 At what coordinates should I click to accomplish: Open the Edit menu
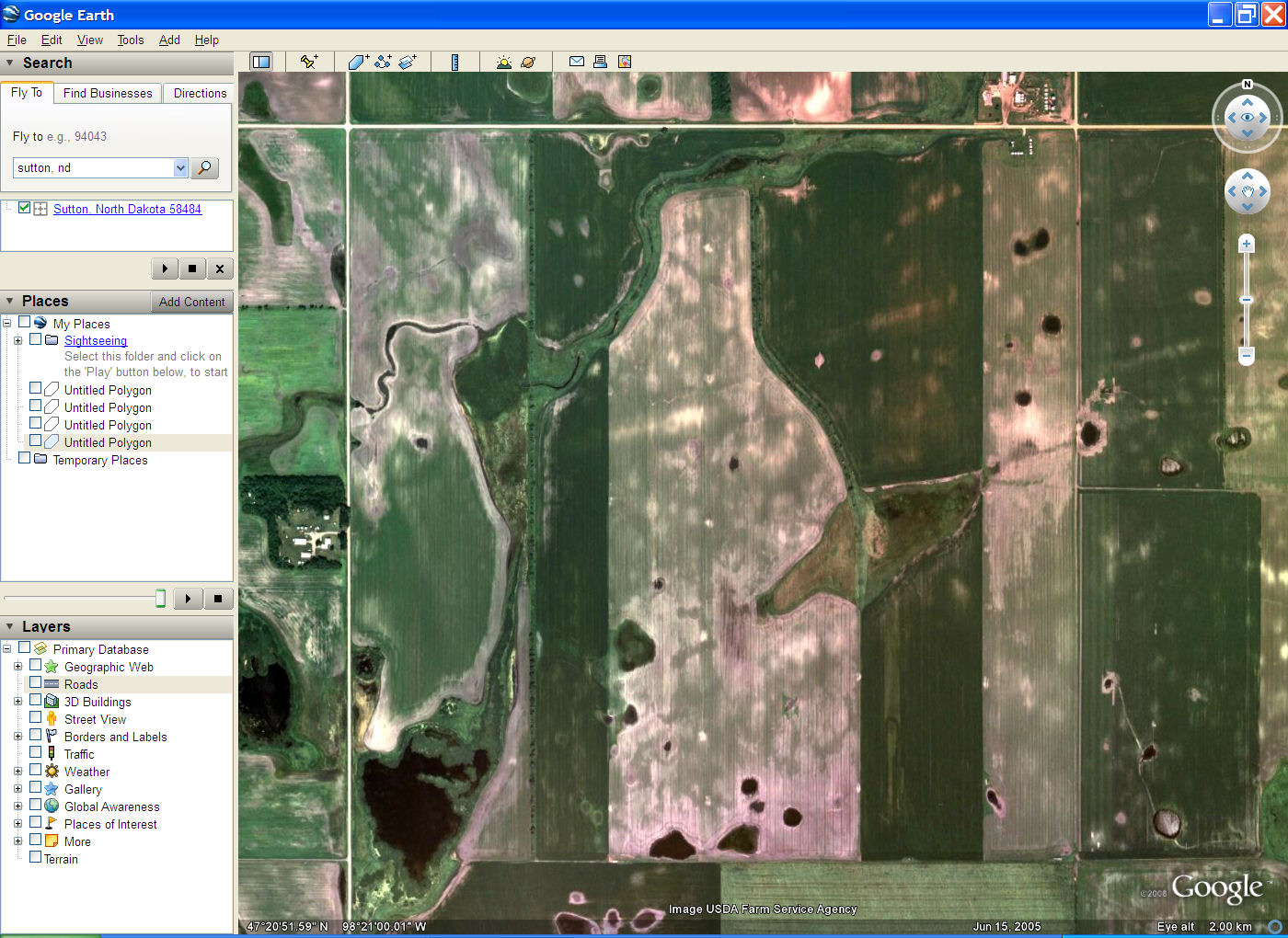click(52, 40)
